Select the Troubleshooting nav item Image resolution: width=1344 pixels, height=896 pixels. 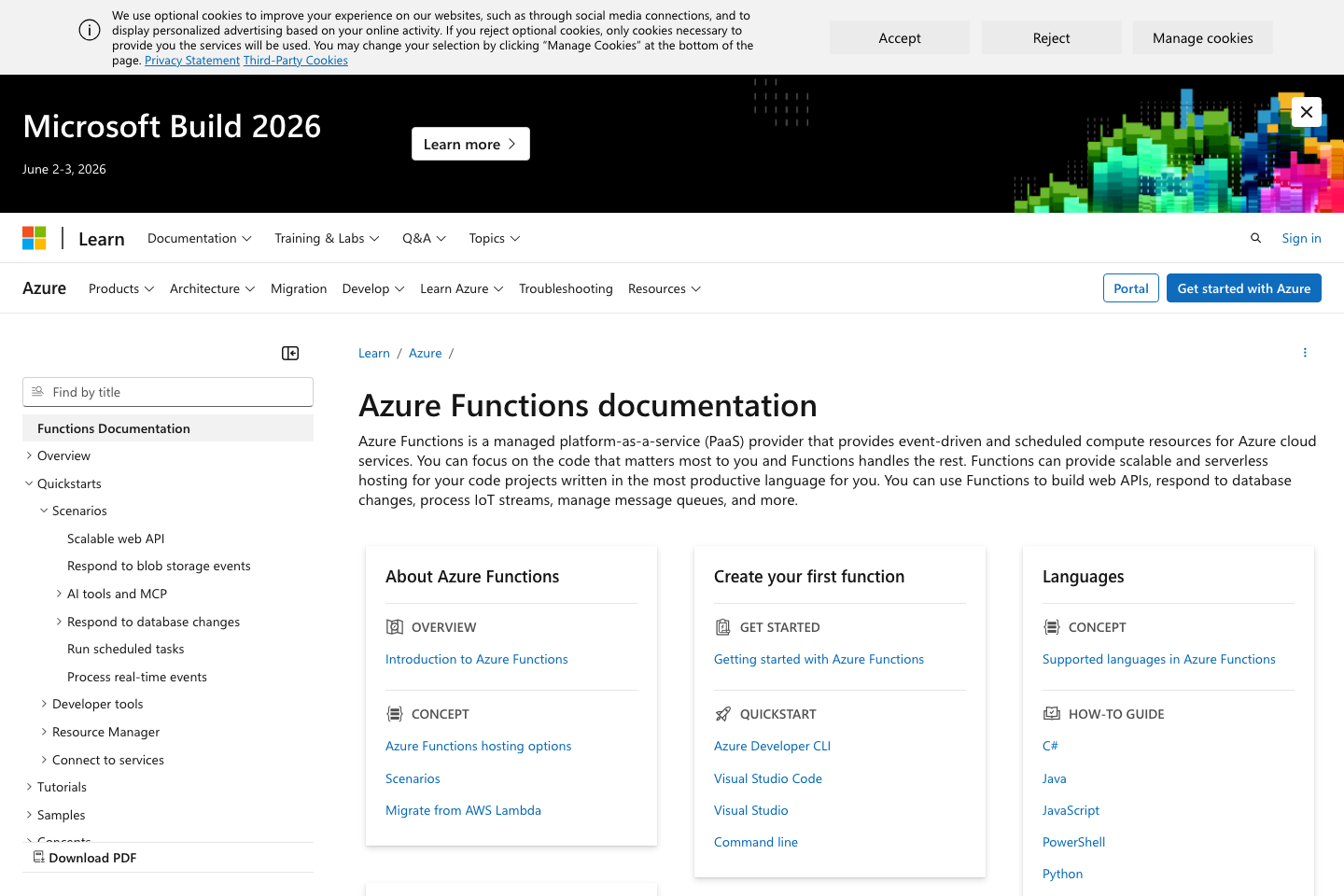pos(566,288)
